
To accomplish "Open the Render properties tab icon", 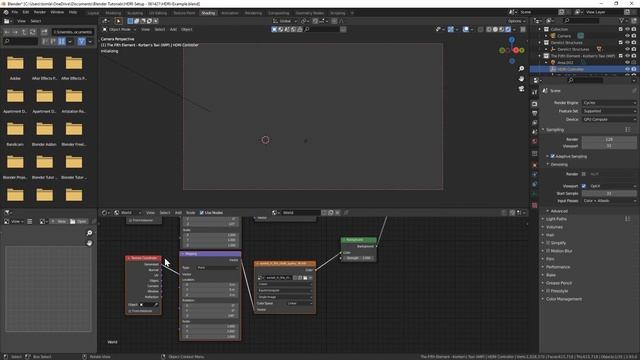I will tap(535, 104).
